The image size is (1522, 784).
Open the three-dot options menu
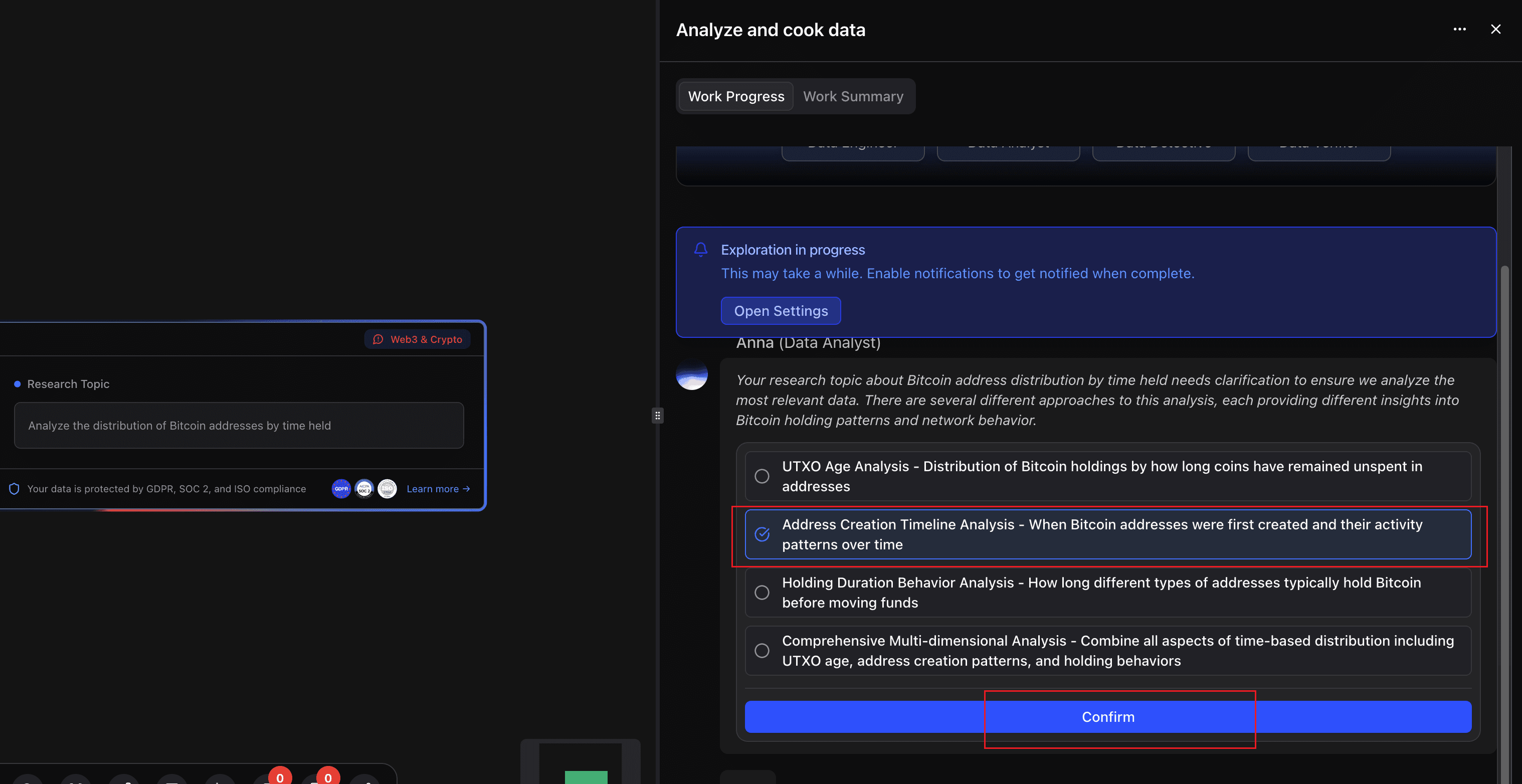[1459, 29]
